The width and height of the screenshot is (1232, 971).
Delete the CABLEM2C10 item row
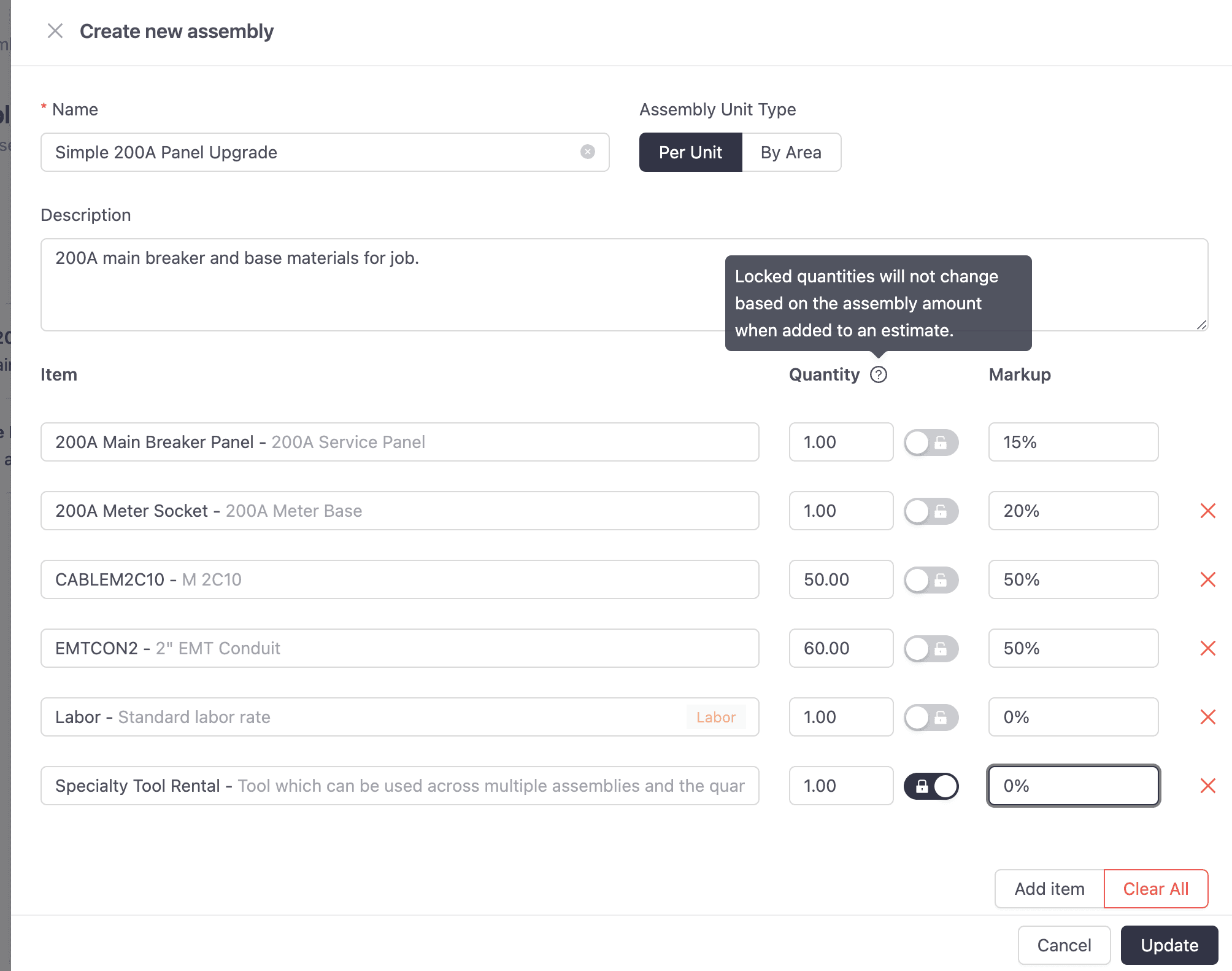(1207, 579)
